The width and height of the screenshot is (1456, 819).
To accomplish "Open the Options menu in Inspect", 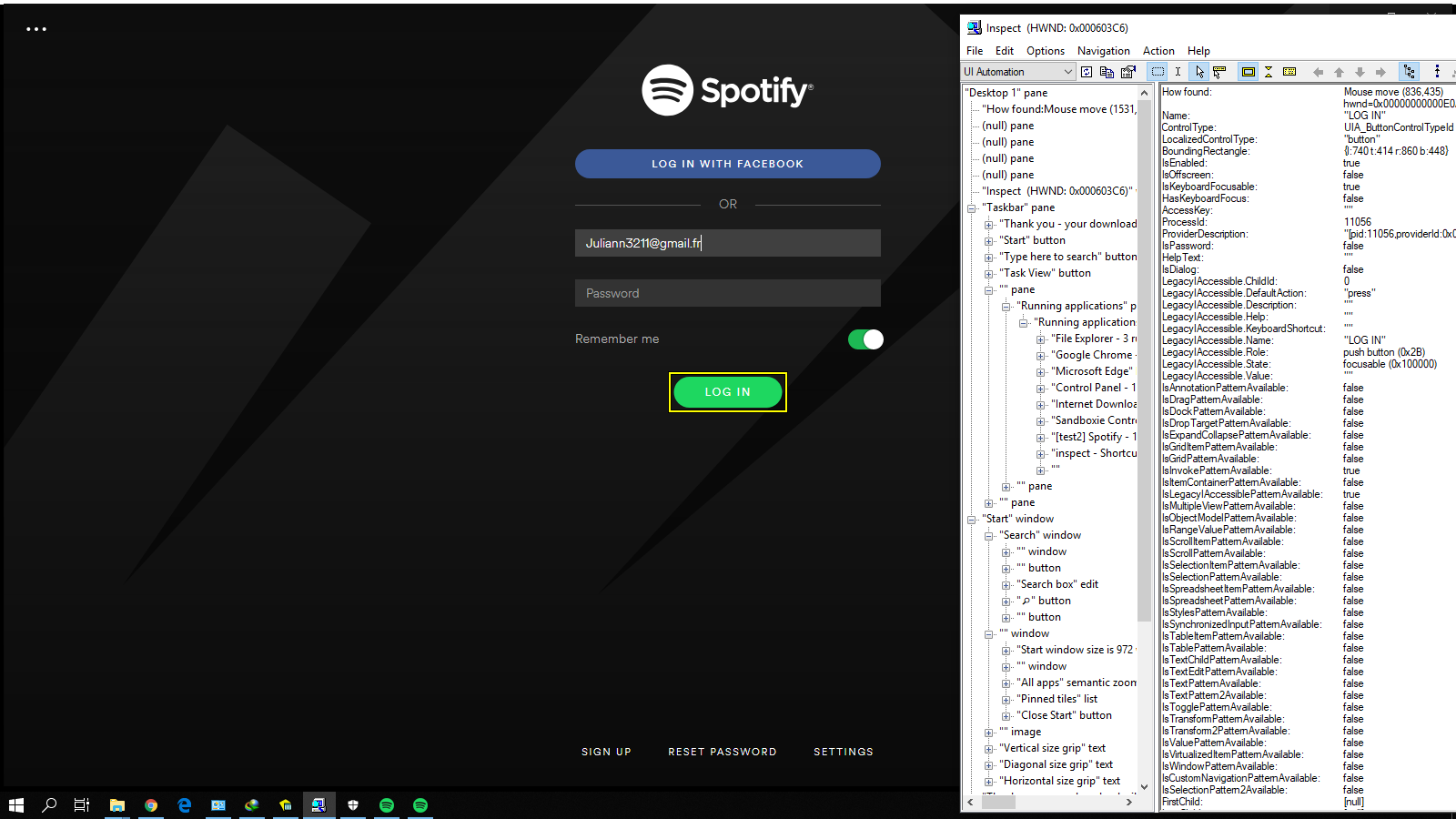I will tap(1045, 51).
